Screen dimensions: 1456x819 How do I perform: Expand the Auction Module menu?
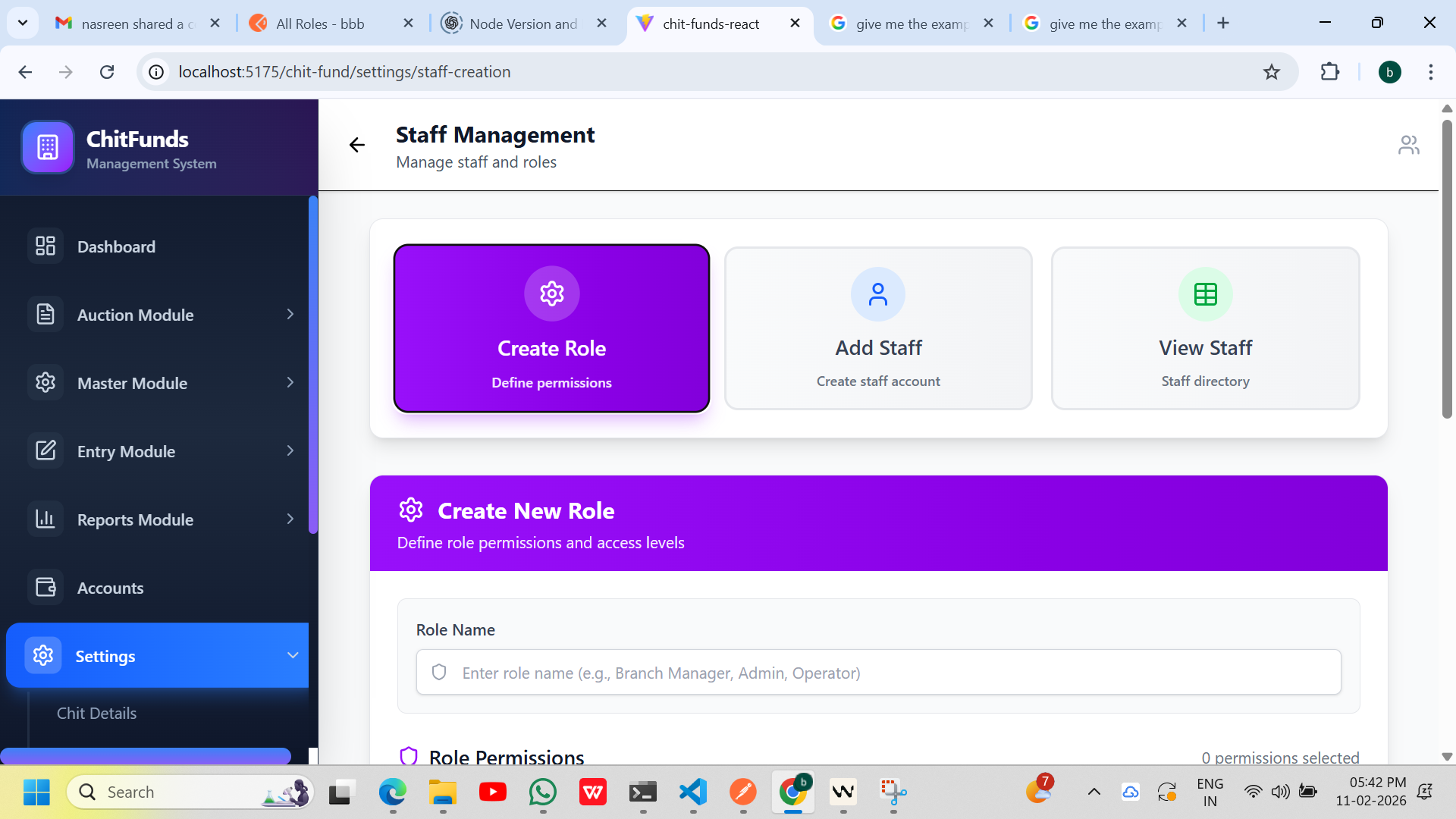point(290,315)
